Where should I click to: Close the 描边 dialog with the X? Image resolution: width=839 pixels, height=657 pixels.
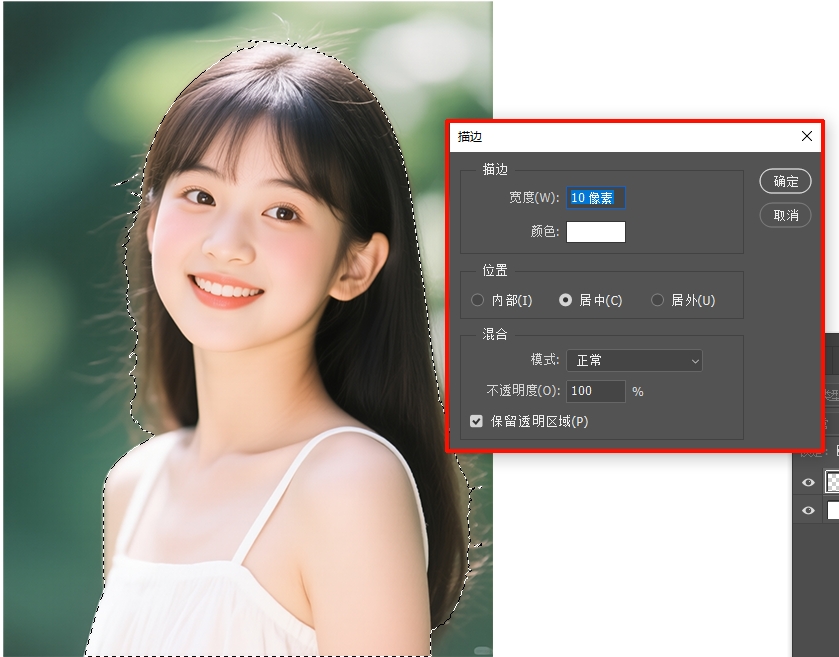pos(808,136)
